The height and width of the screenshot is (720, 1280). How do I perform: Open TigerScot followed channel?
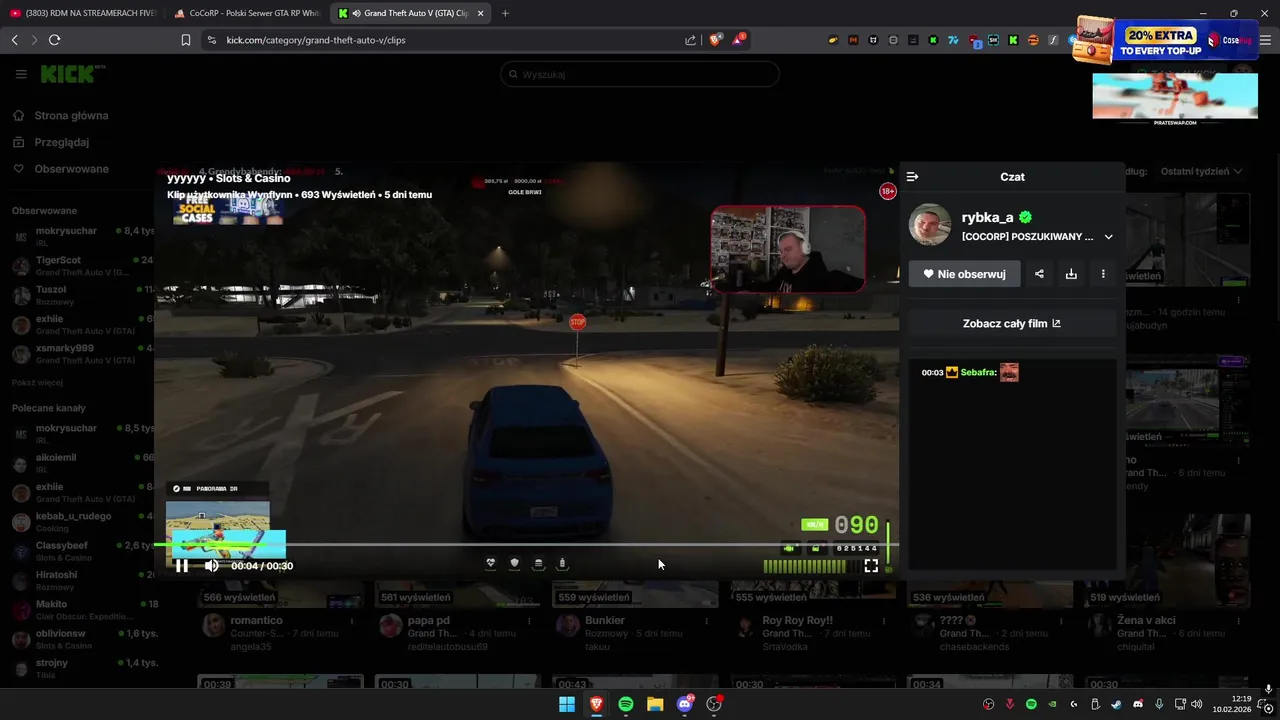80,265
